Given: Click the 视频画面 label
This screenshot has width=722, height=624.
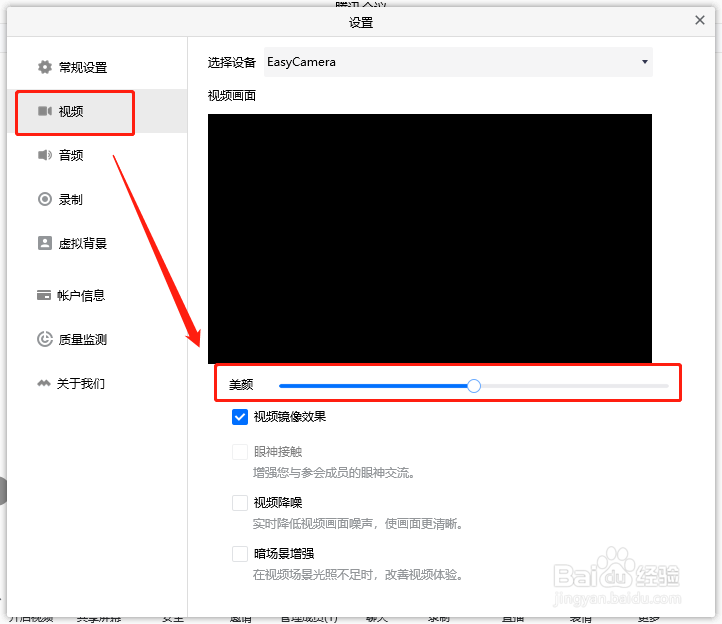Looking at the screenshot, I should click(232, 95).
